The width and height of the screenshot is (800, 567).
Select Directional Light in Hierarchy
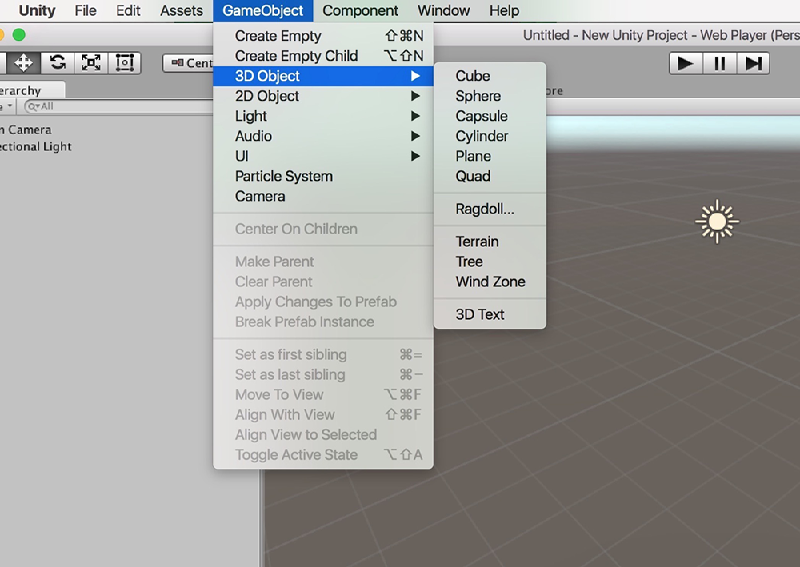click(34, 147)
